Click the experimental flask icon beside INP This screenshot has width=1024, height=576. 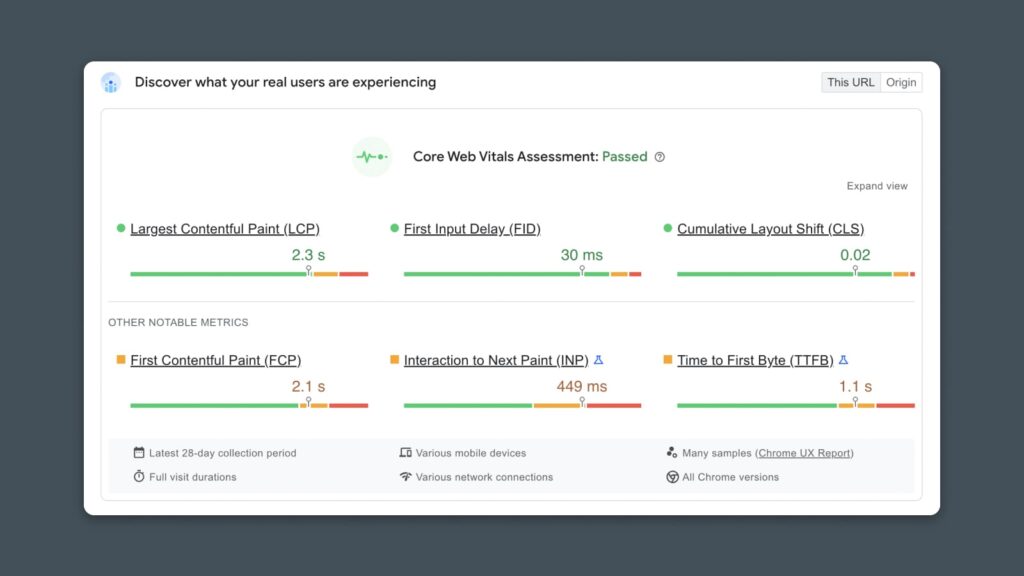coord(598,360)
